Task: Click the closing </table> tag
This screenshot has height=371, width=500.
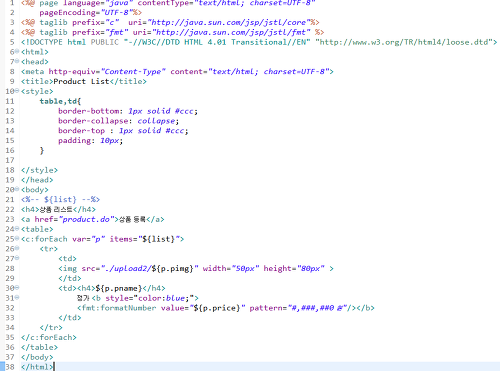Action: click(x=39, y=347)
